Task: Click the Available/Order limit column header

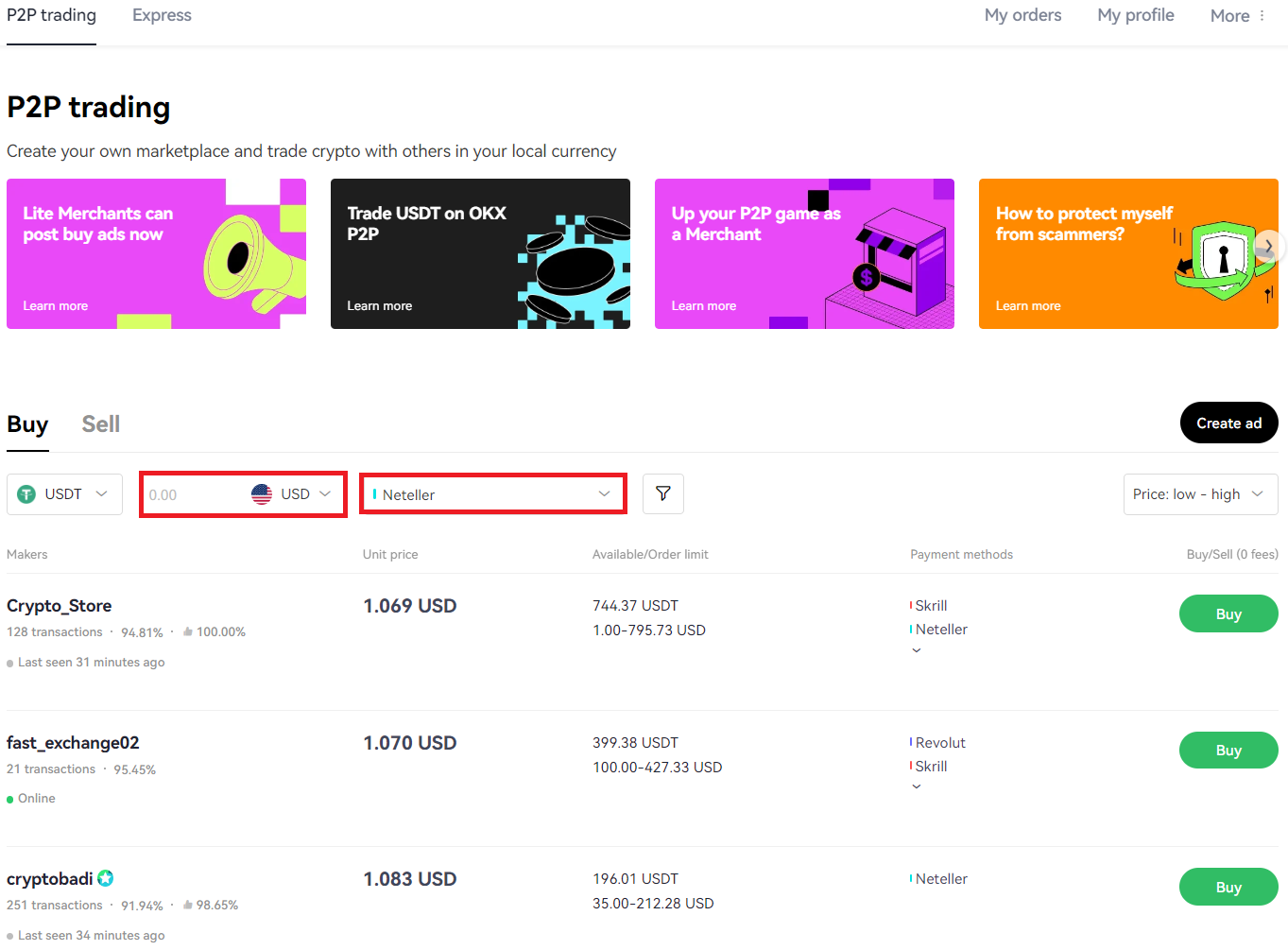Action: pyautogui.click(x=650, y=555)
